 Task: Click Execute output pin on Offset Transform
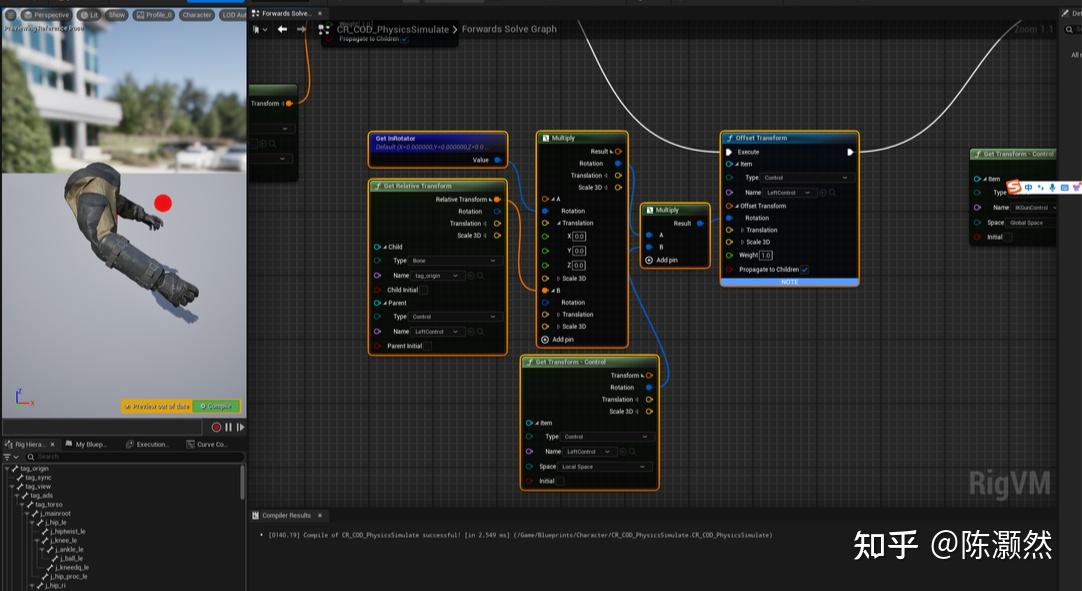(x=850, y=152)
